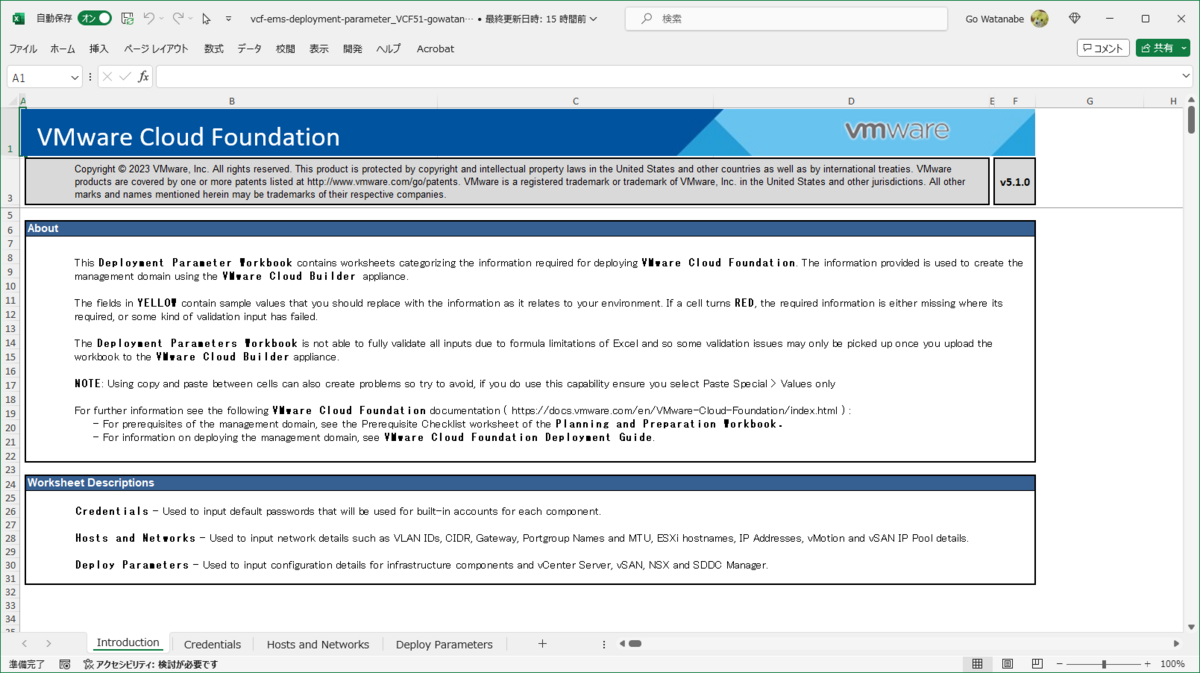Switch to Normal view icon
This screenshot has width=1200, height=673.
(977, 664)
